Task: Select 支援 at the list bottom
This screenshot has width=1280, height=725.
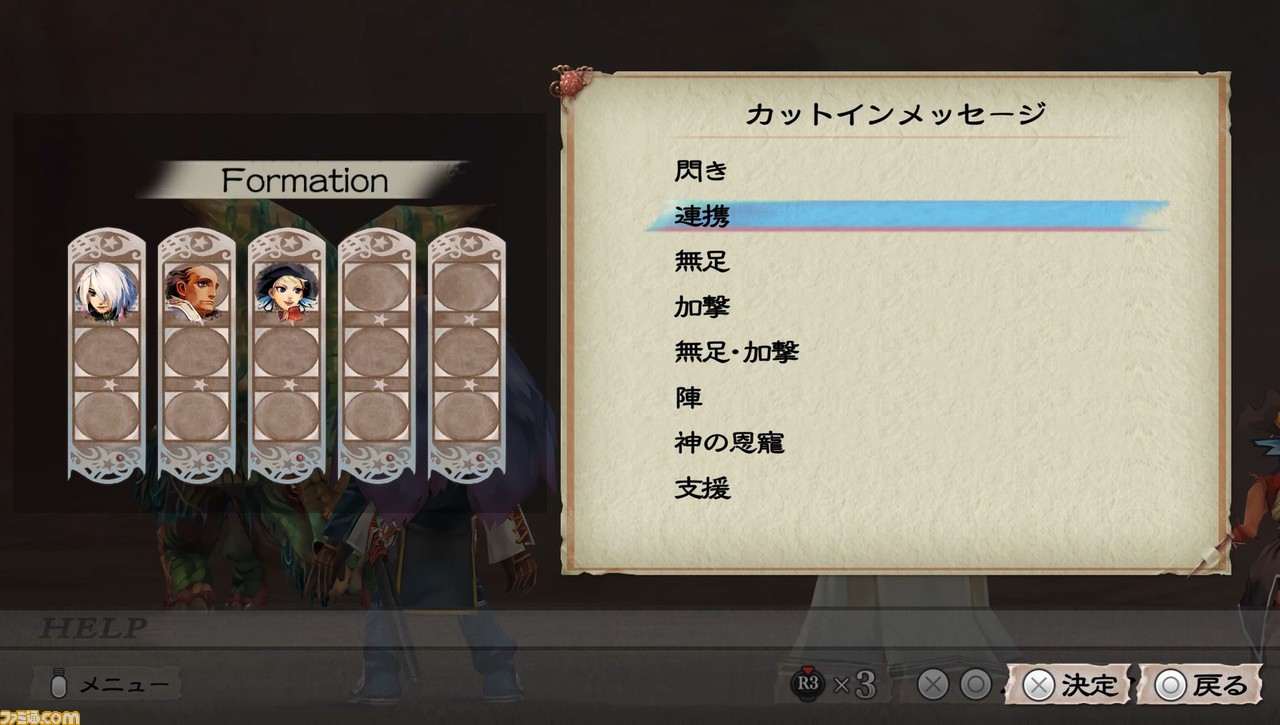Action: click(702, 488)
